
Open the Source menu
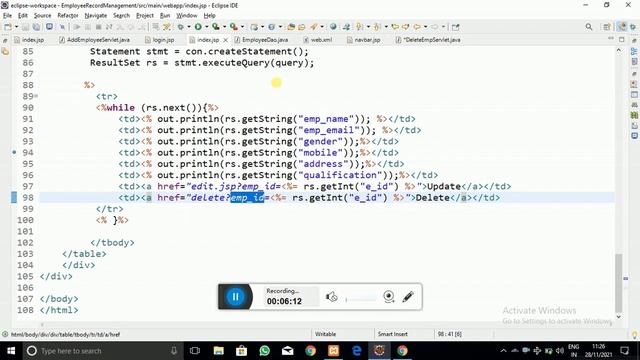coord(42,16)
